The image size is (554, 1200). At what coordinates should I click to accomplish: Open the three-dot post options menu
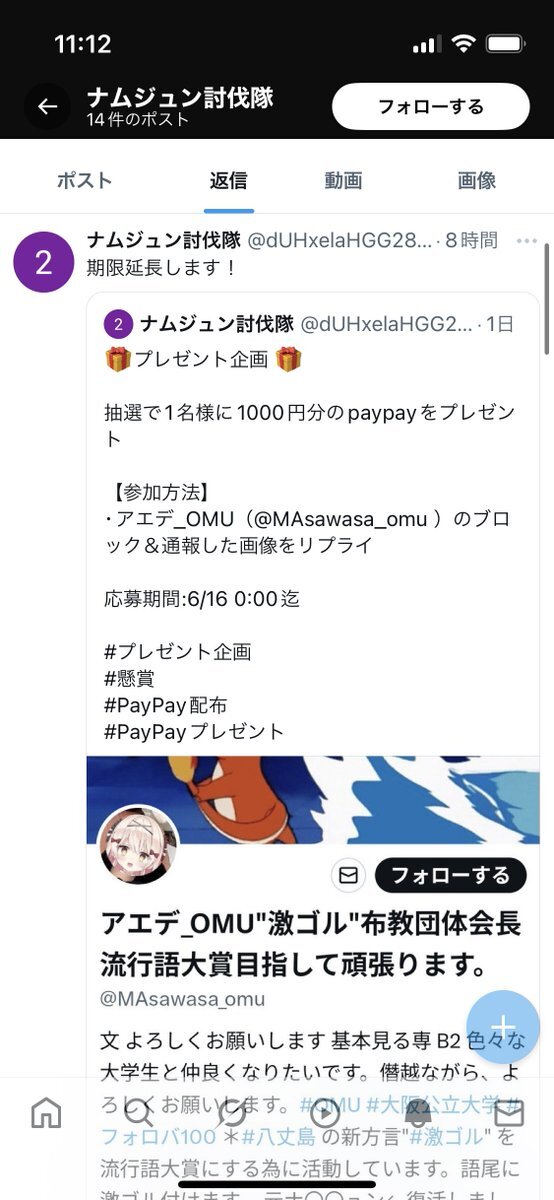click(x=527, y=241)
